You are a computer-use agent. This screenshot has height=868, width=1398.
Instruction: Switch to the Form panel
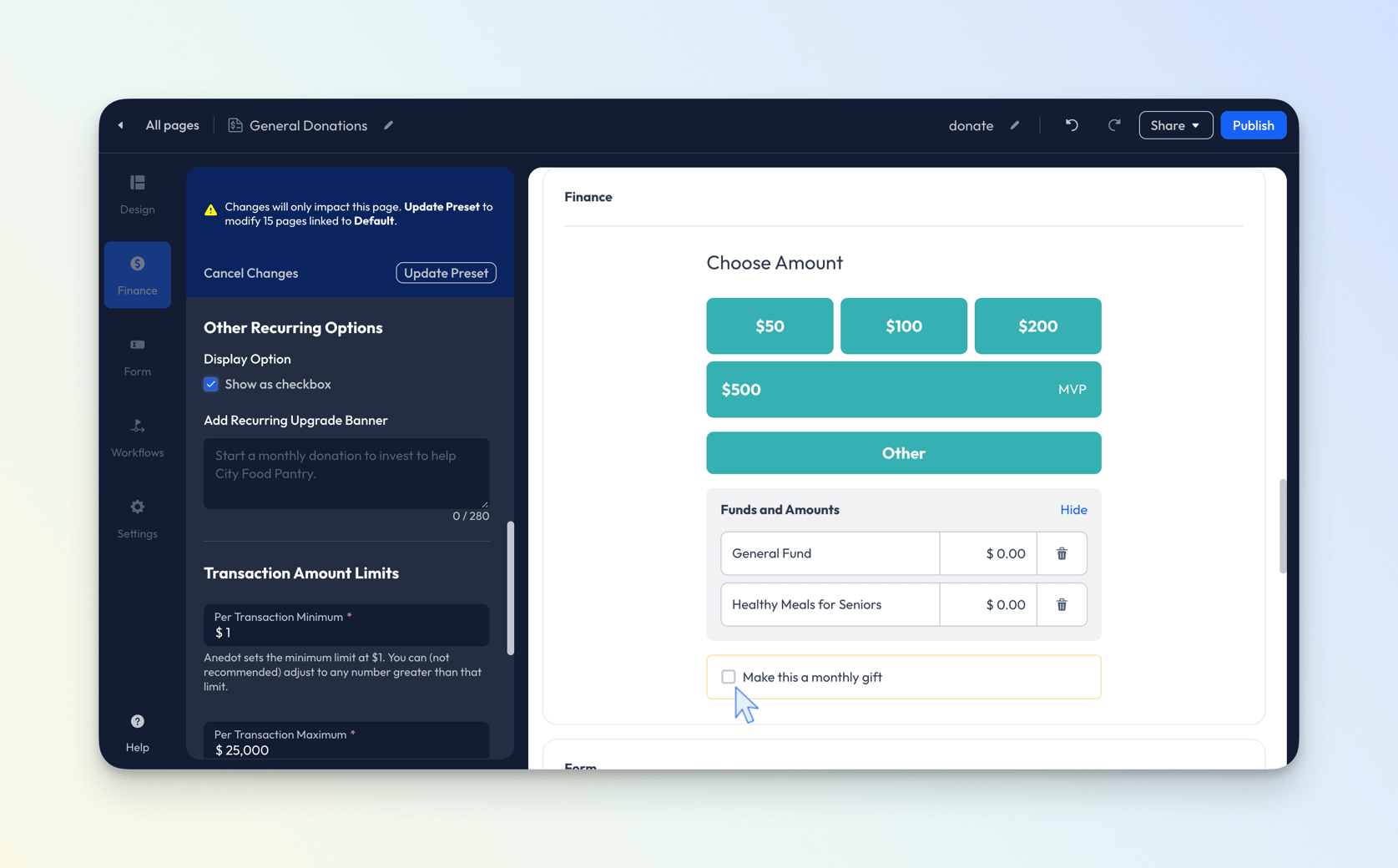tap(137, 356)
